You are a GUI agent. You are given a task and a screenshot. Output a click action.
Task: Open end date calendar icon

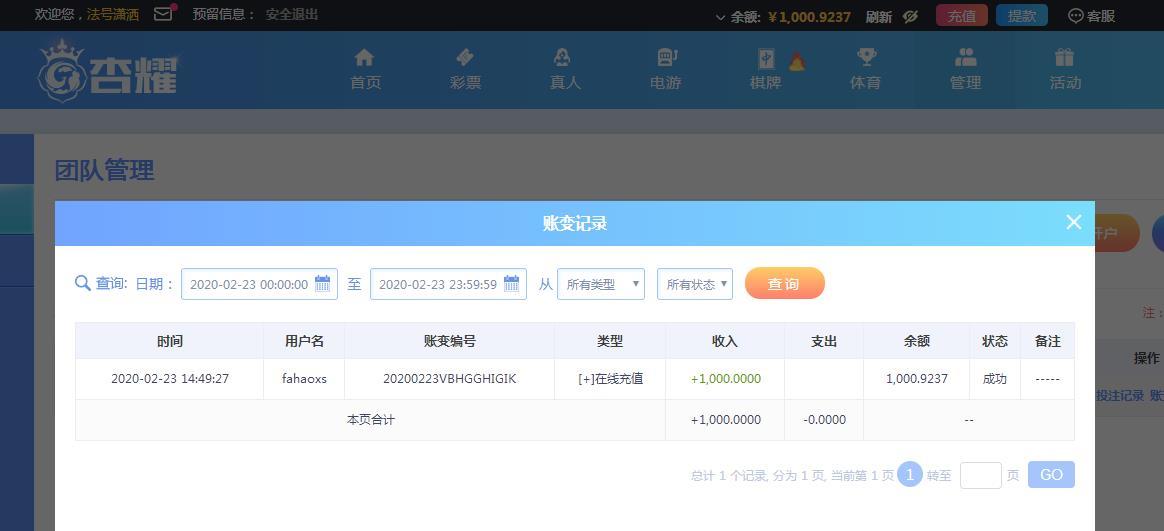[x=511, y=283]
